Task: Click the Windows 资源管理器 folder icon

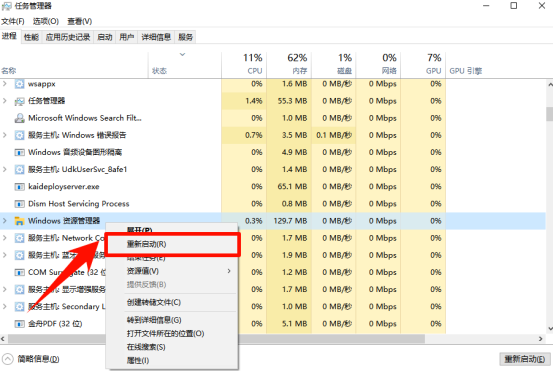Action: (19, 221)
